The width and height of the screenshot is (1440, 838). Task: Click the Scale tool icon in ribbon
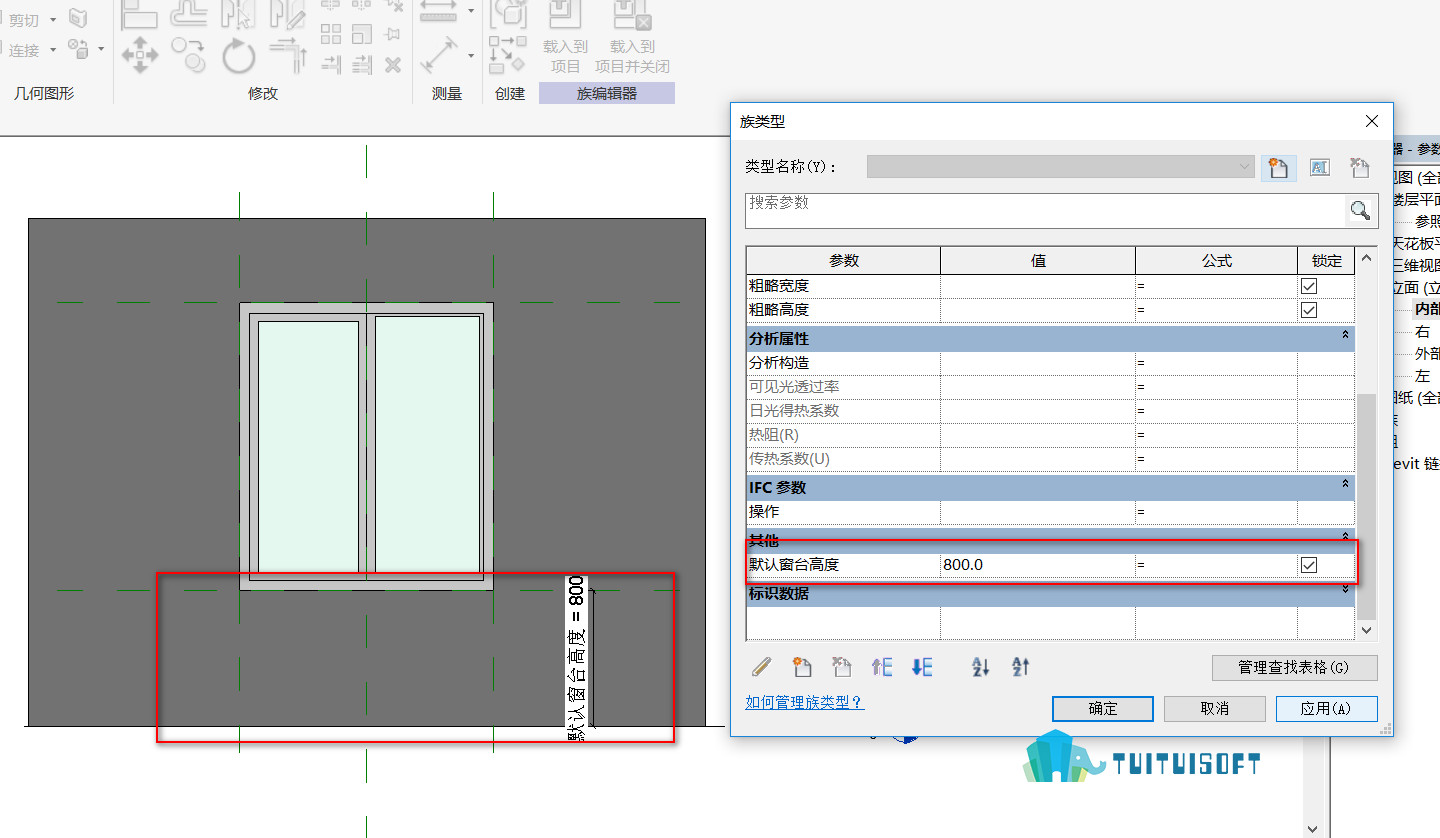pos(362,34)
